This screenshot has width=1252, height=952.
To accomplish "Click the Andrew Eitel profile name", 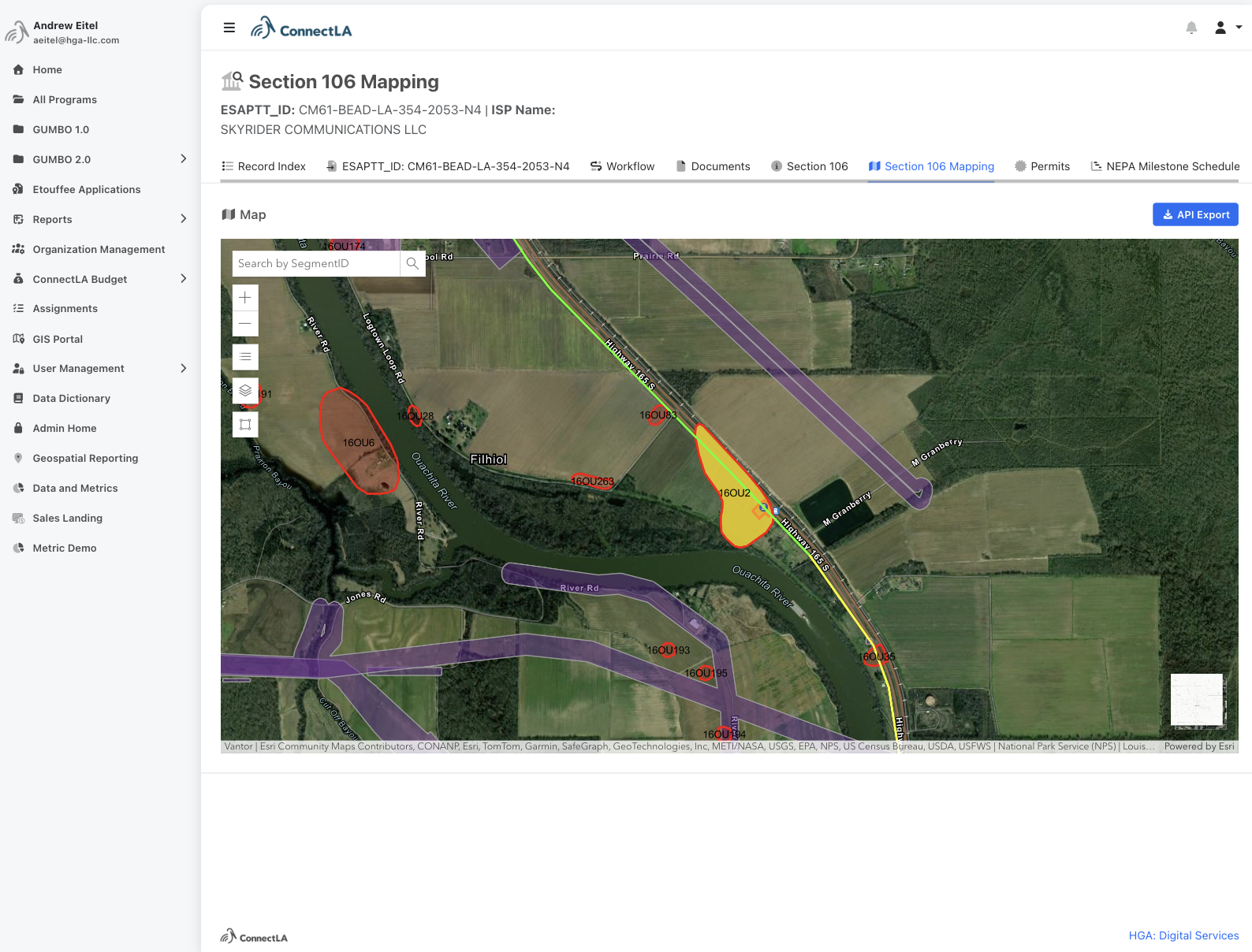I will click(x=65, y=25).
